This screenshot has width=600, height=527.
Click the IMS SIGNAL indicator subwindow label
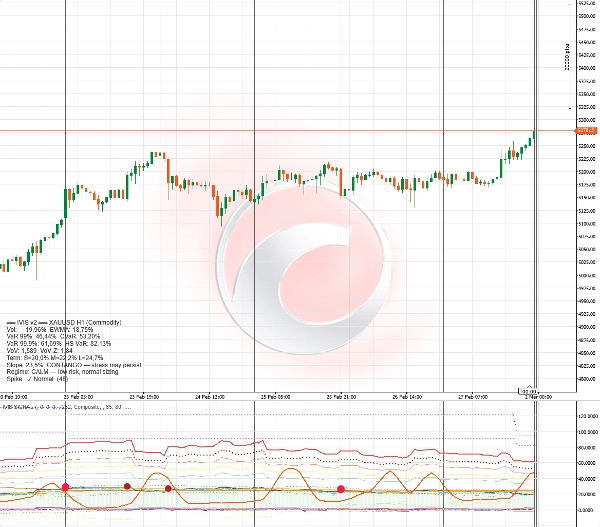[x=65, y=407]
